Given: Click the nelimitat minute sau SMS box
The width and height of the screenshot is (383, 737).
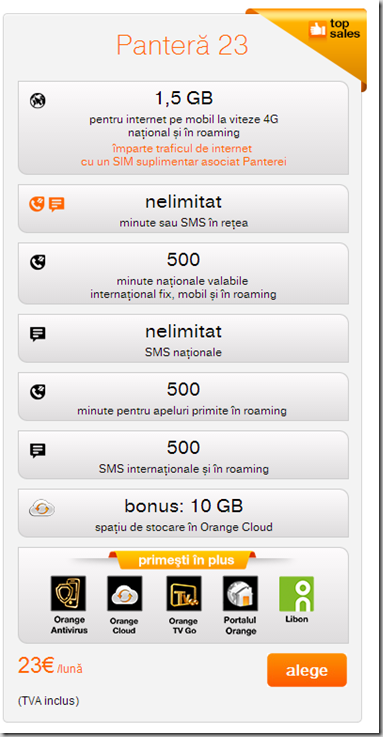Looking at the screenshot, I should 183,209.
